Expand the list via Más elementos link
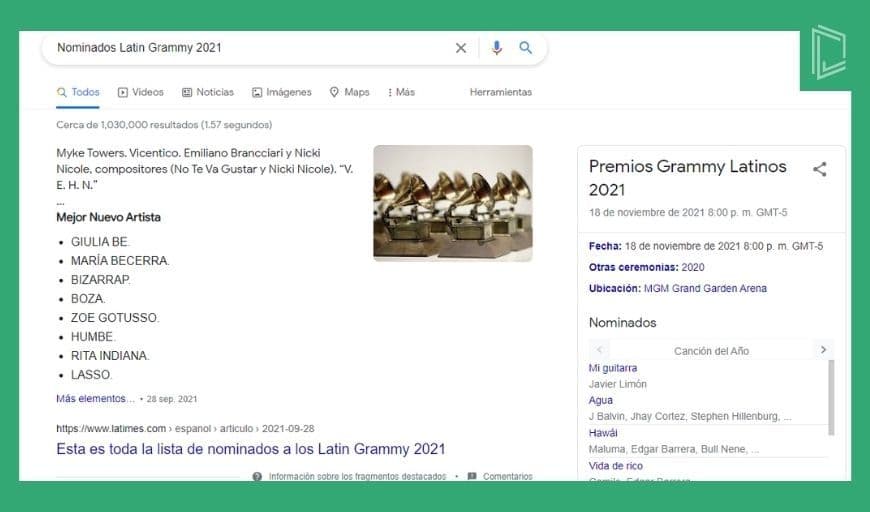The width and height of the screenshot is (870, 512). pos(95,398)
